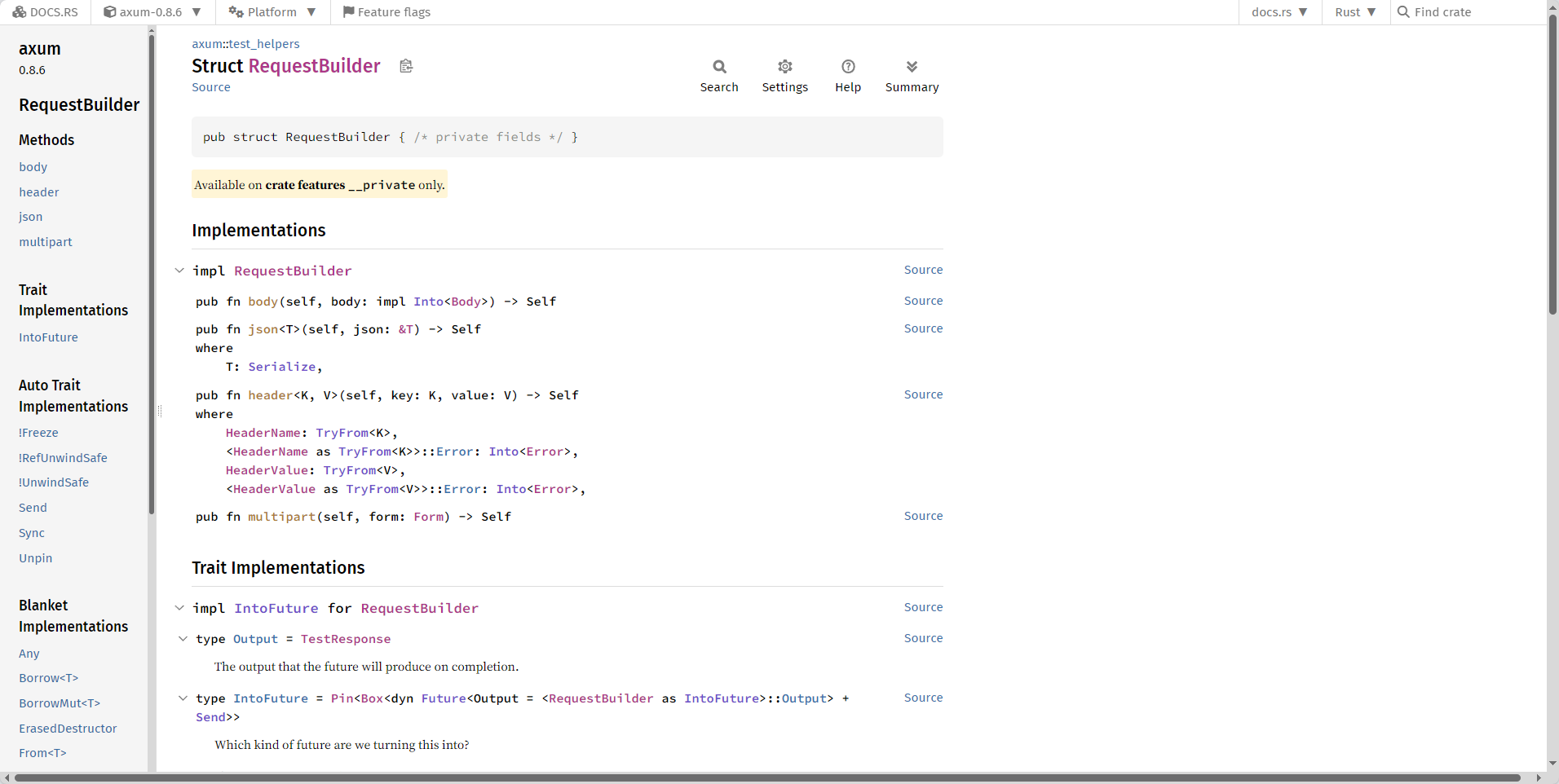Screen dimensions: 1559x784
Task: Open Source for the header method
Action: (923, 394)
